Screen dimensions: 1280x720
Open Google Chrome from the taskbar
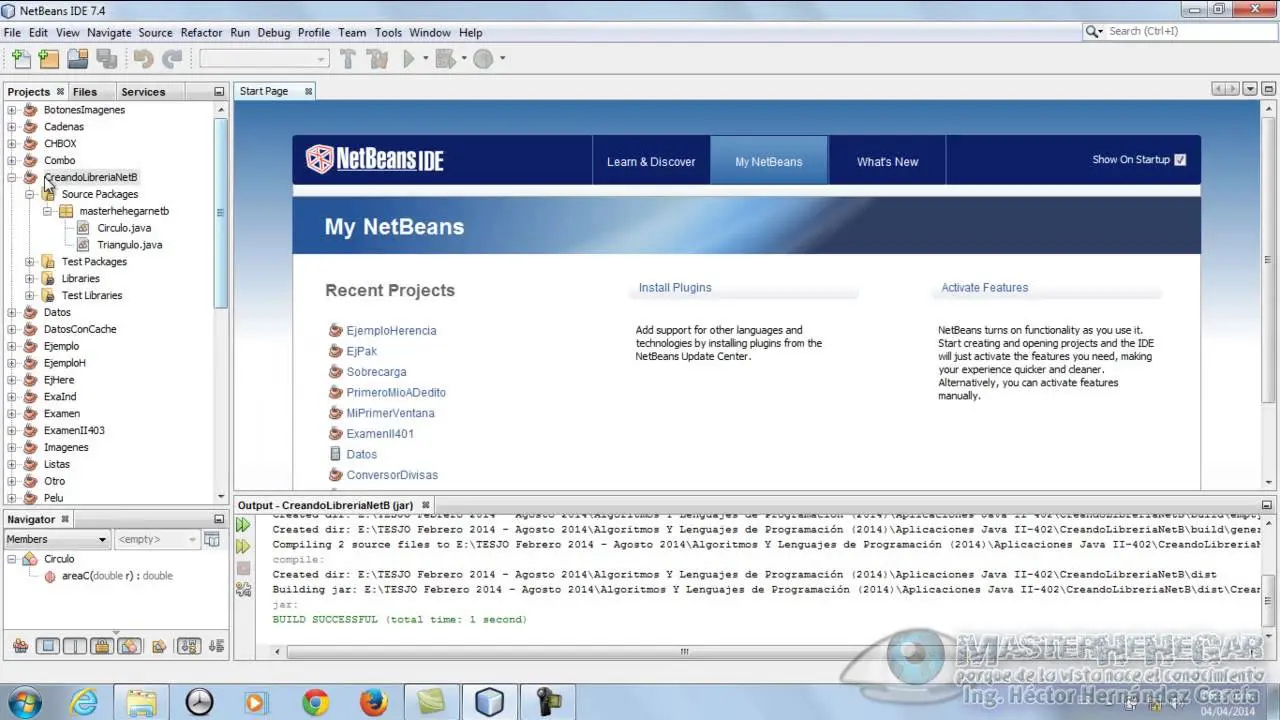pos(316,702)
